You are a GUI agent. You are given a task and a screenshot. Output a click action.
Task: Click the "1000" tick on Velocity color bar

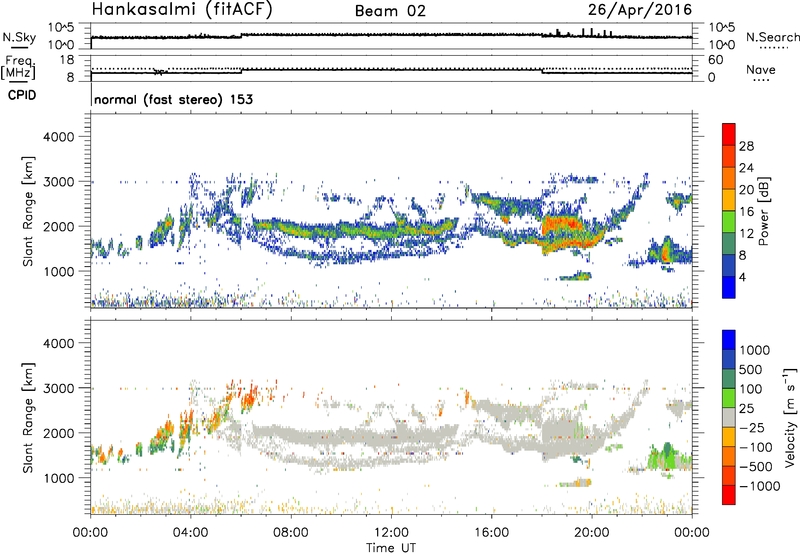click(754, 350)
